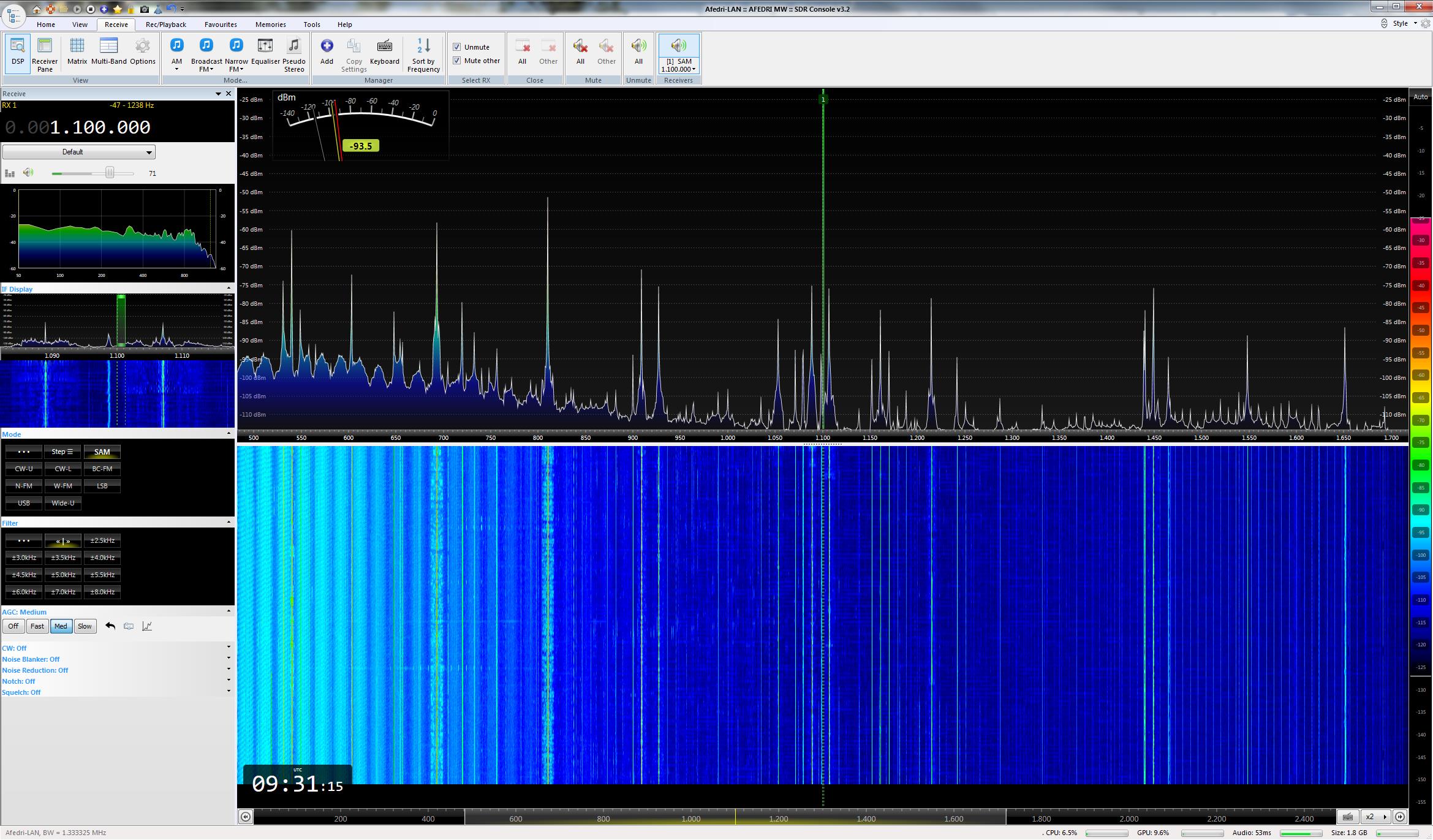Click the AGC undo arrow icon
1433x840 pixels.
[x=110, y=626]
